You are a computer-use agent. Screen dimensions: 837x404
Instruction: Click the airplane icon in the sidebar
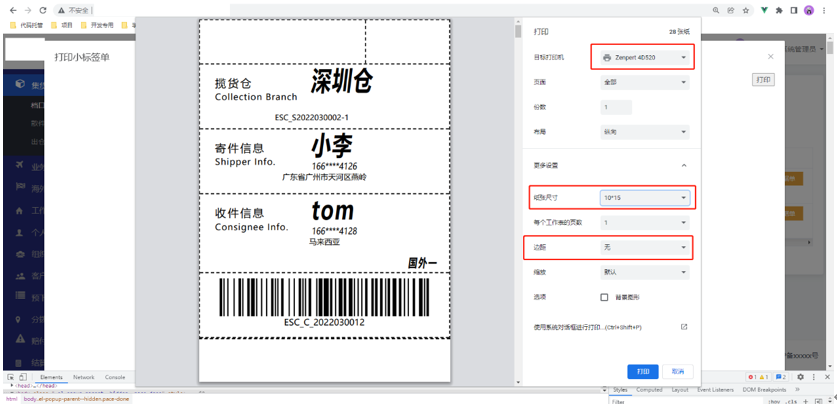[x=20, y=165]
